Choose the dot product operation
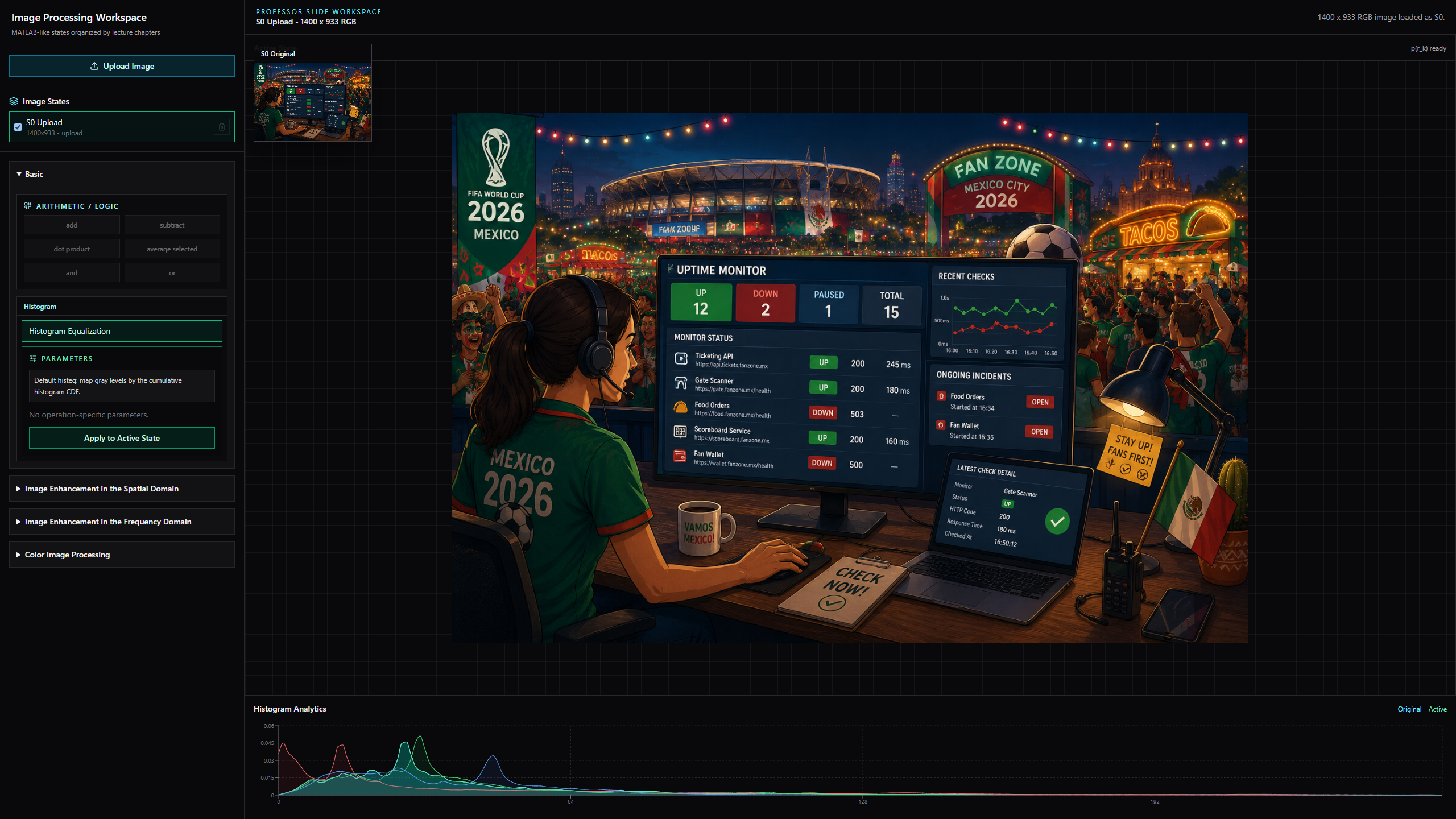The width and height of the screenshot is (1456, 819). pyautogui.click(x=72, y=249)
